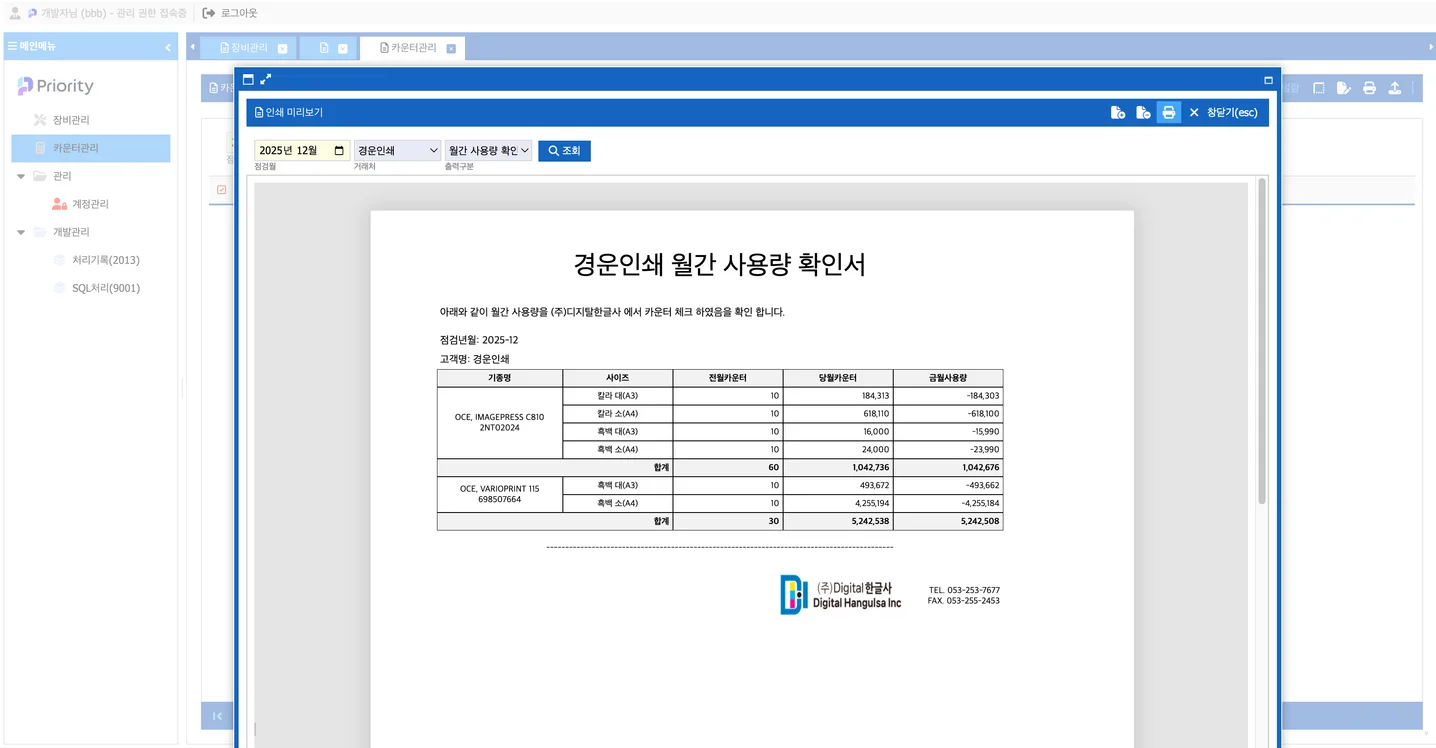Click the print icon in the preview header
Image resolution: width=1436 pixels, height=748 pixels.
coord(1168,113)
